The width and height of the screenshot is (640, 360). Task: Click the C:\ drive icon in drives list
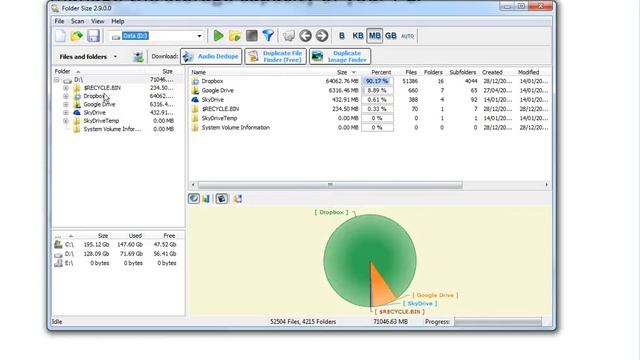[x=58, y=244]
